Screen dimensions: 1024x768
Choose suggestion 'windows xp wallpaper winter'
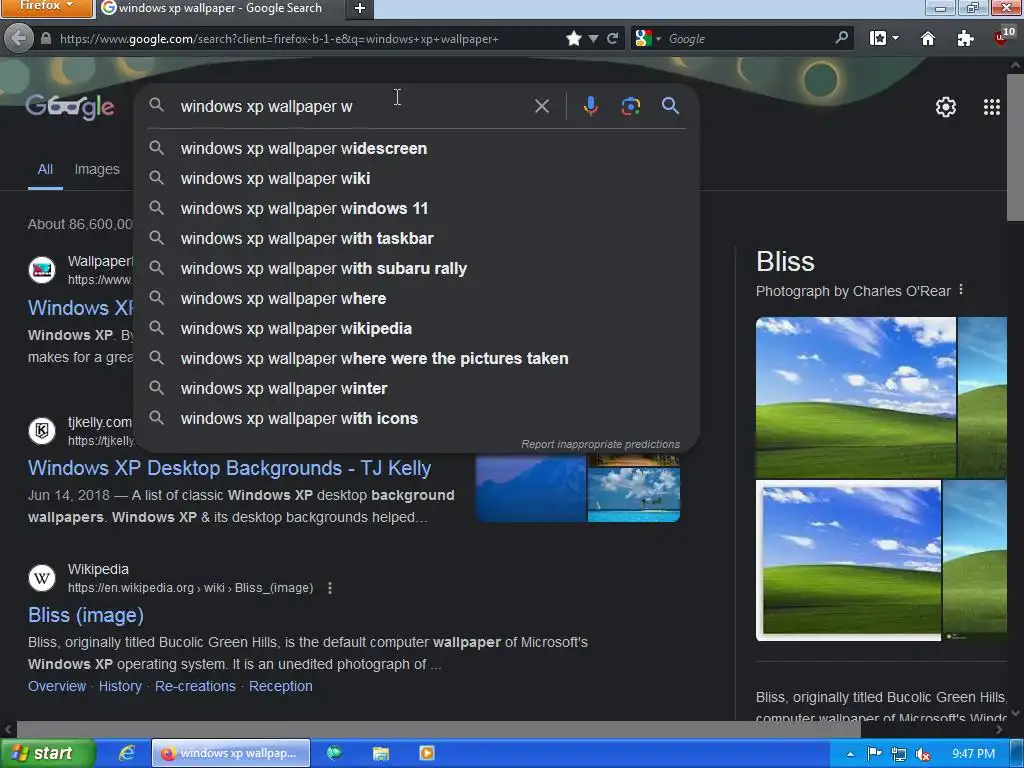(x=417, y=389)
